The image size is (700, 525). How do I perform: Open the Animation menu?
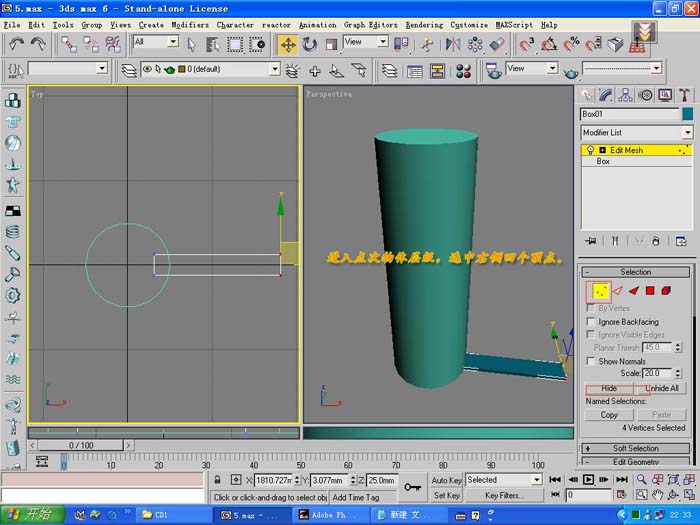click(317, 25)
